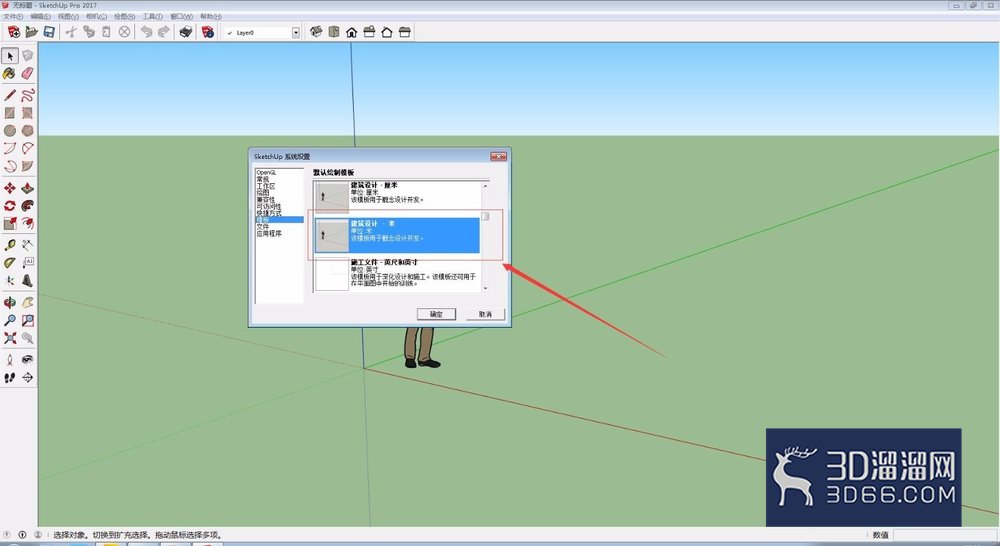Activate the Walk footprints tool
The height and width of the screenshot is (546, 1000).
click(x=10, y=378)
